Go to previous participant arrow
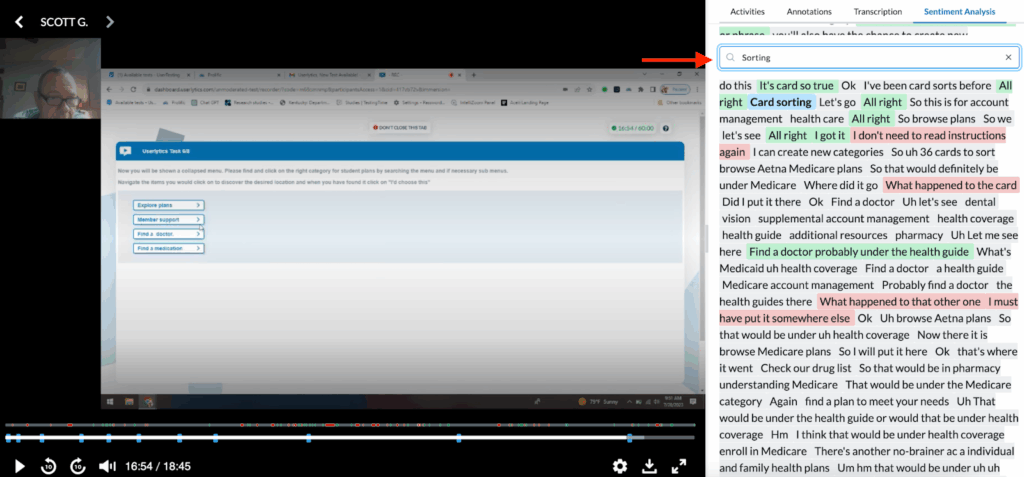The image size is (1024, 477). point(19,22)
